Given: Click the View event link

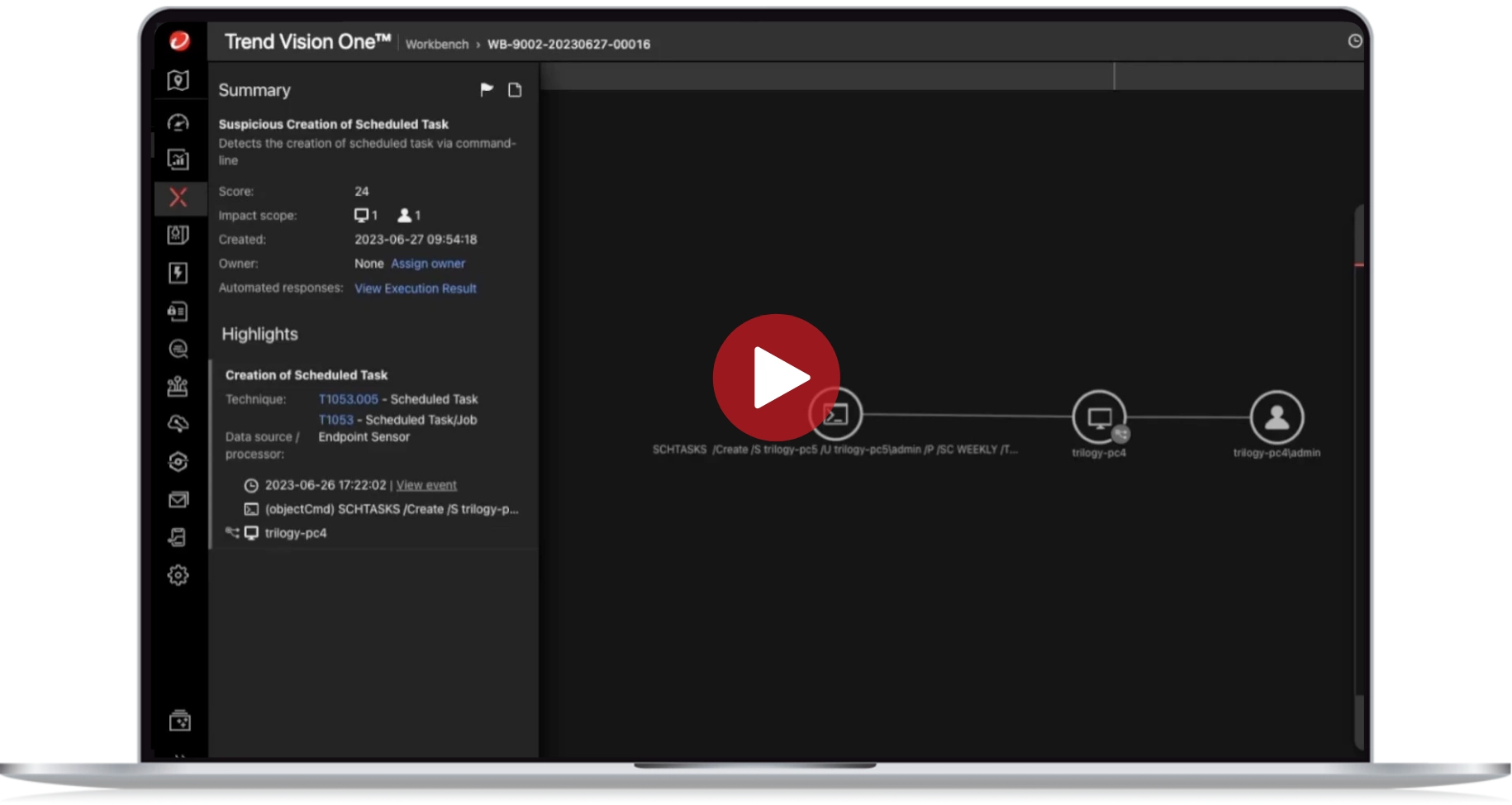Looking at the screenshot, I should pos(426,485).
